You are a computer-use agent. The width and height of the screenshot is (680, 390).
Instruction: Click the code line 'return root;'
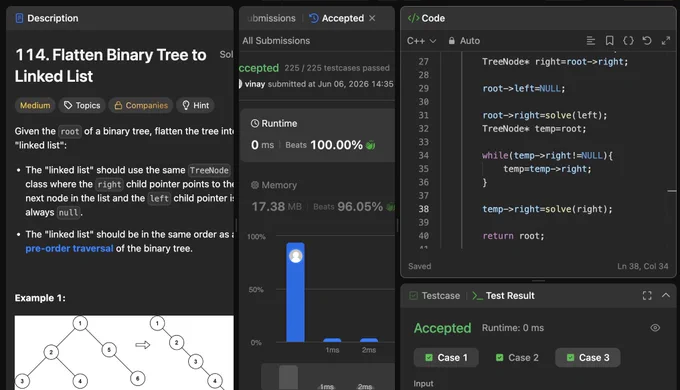coord(513,236)
